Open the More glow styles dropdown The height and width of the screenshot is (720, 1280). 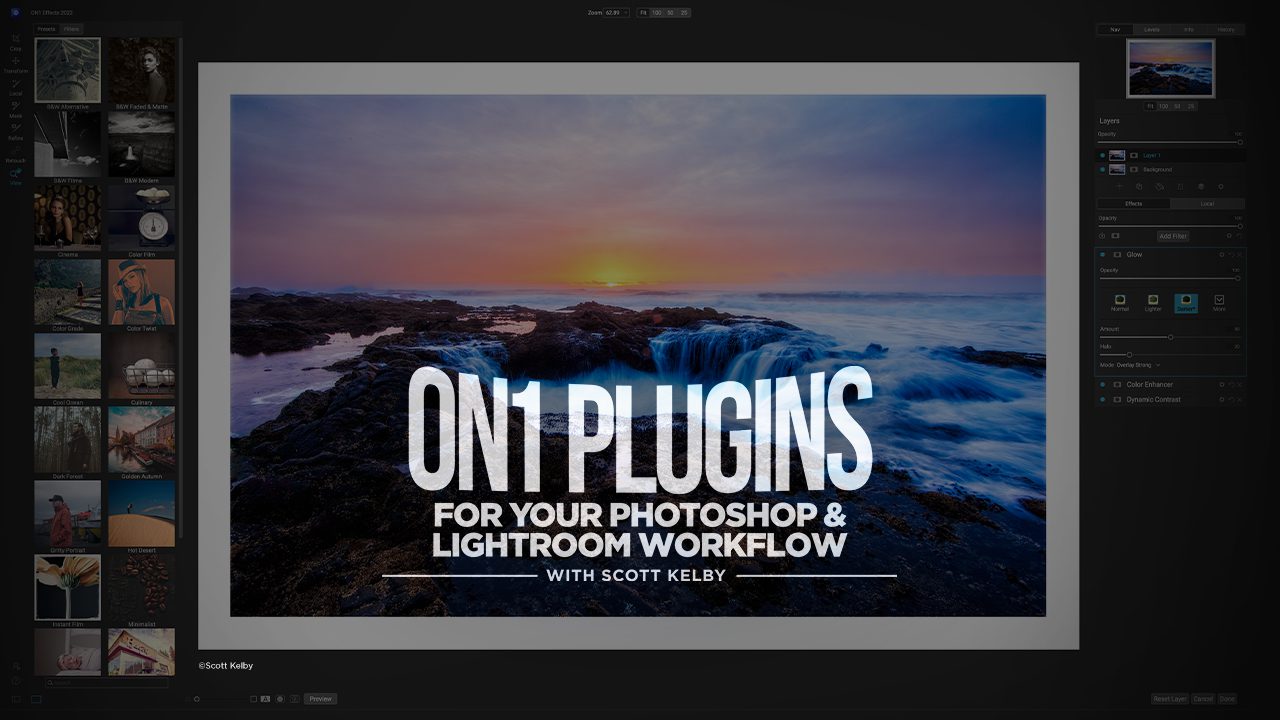point(1218,301)
